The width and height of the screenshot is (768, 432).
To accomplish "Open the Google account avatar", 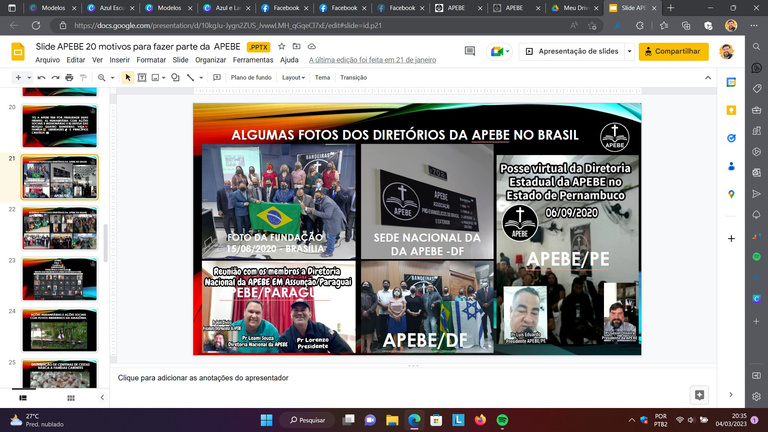I will pos(726,51).
